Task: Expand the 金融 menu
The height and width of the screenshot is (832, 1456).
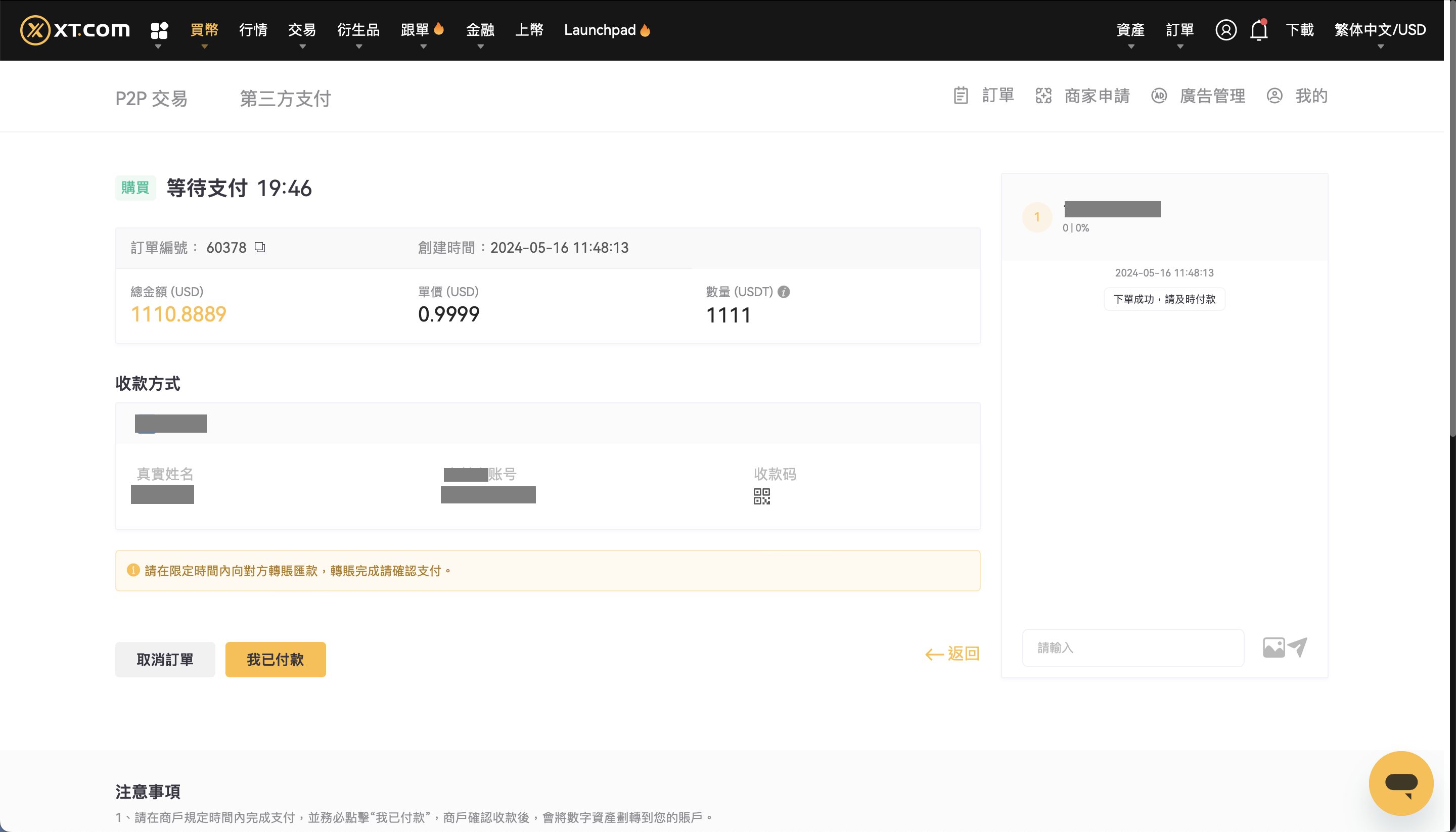Action: pos(480,30)
